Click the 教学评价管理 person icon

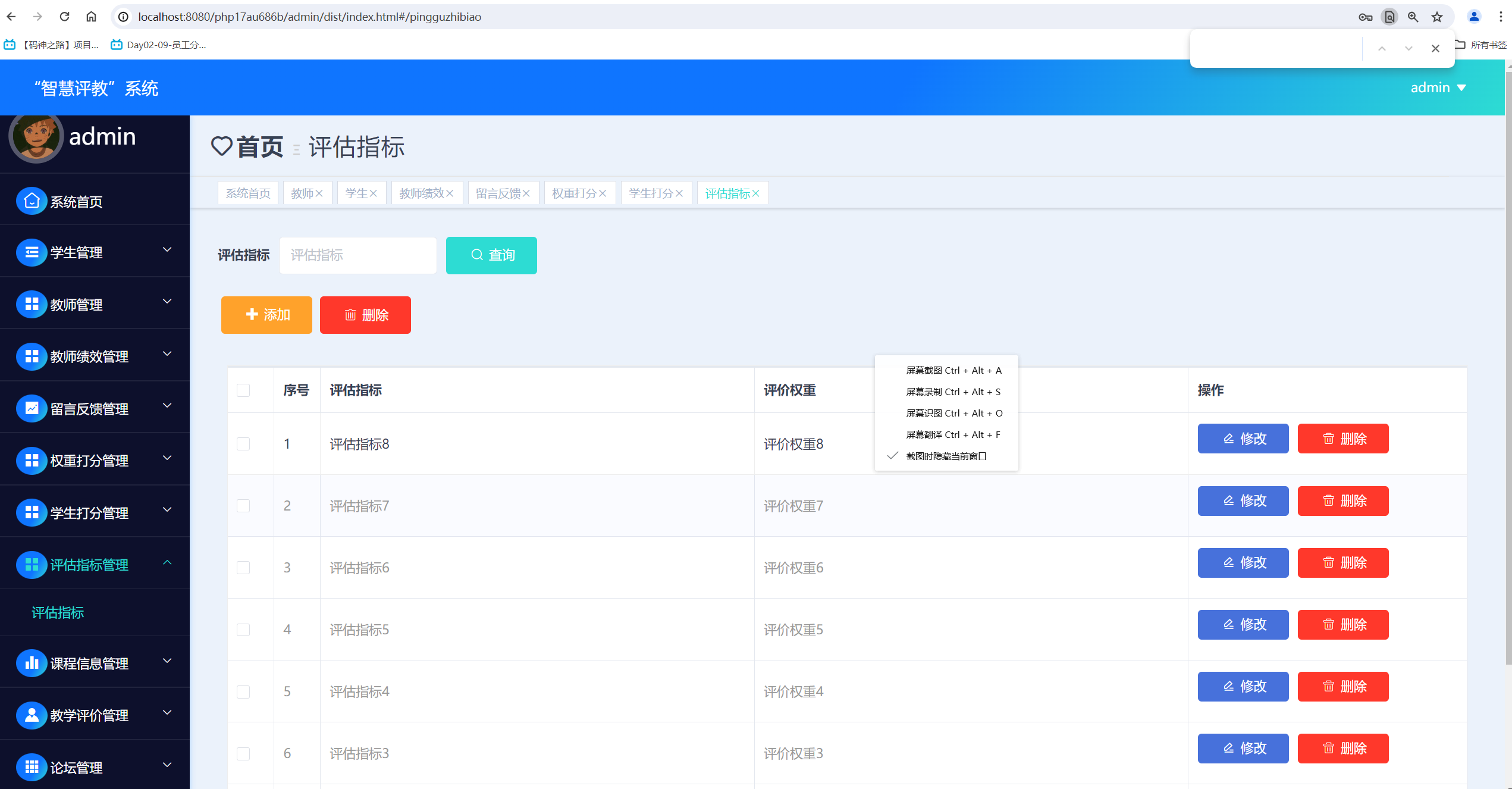32,715
